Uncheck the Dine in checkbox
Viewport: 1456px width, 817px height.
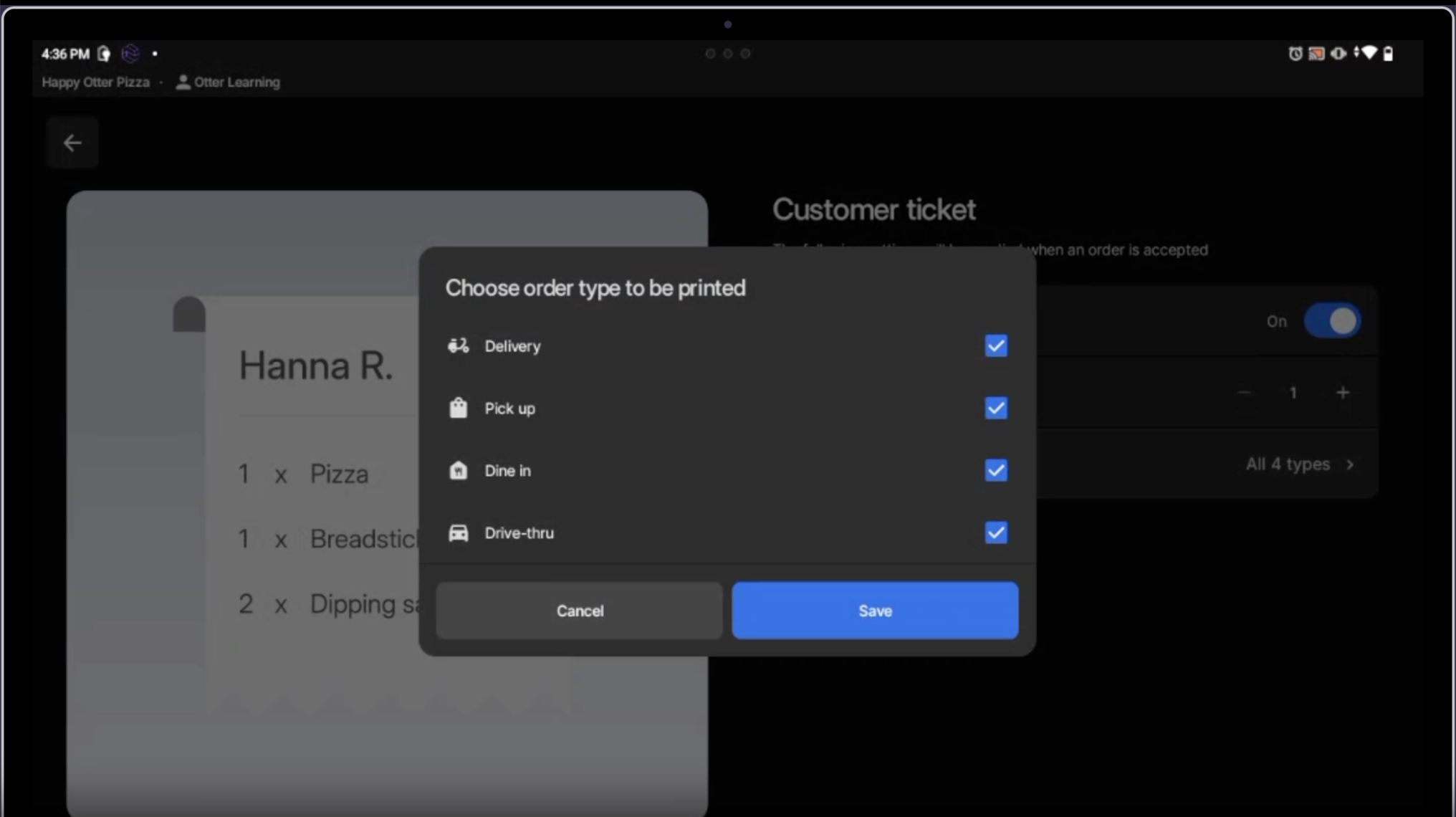tap(996, 470)
